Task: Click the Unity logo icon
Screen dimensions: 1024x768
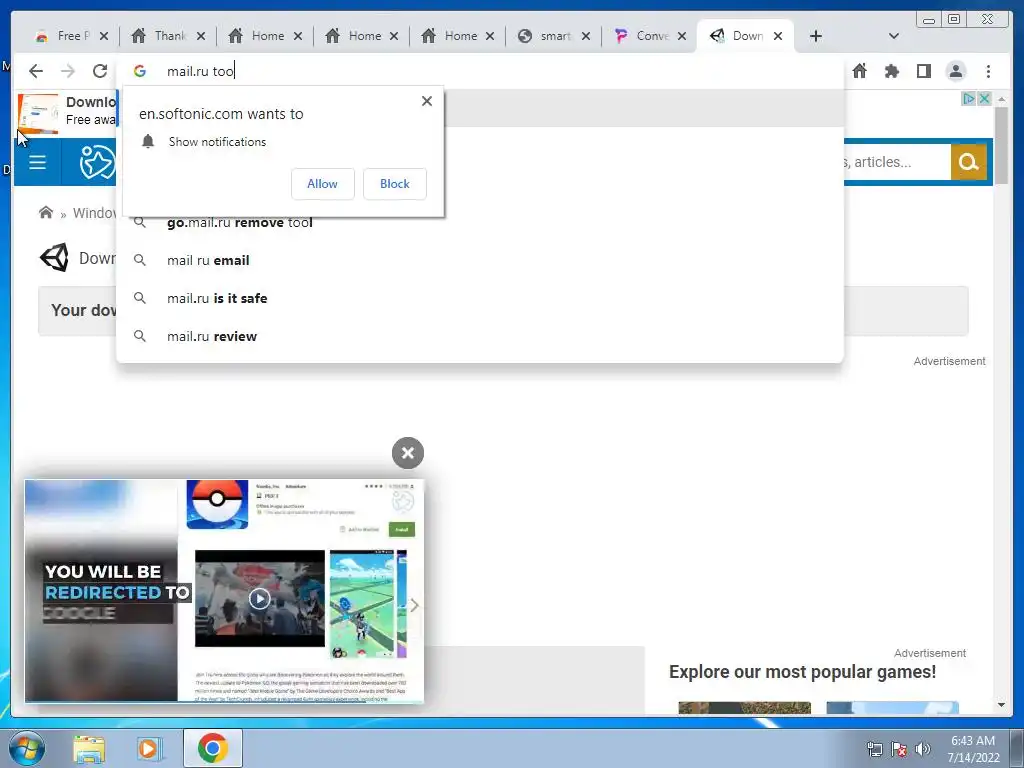Action: (54, 258)
